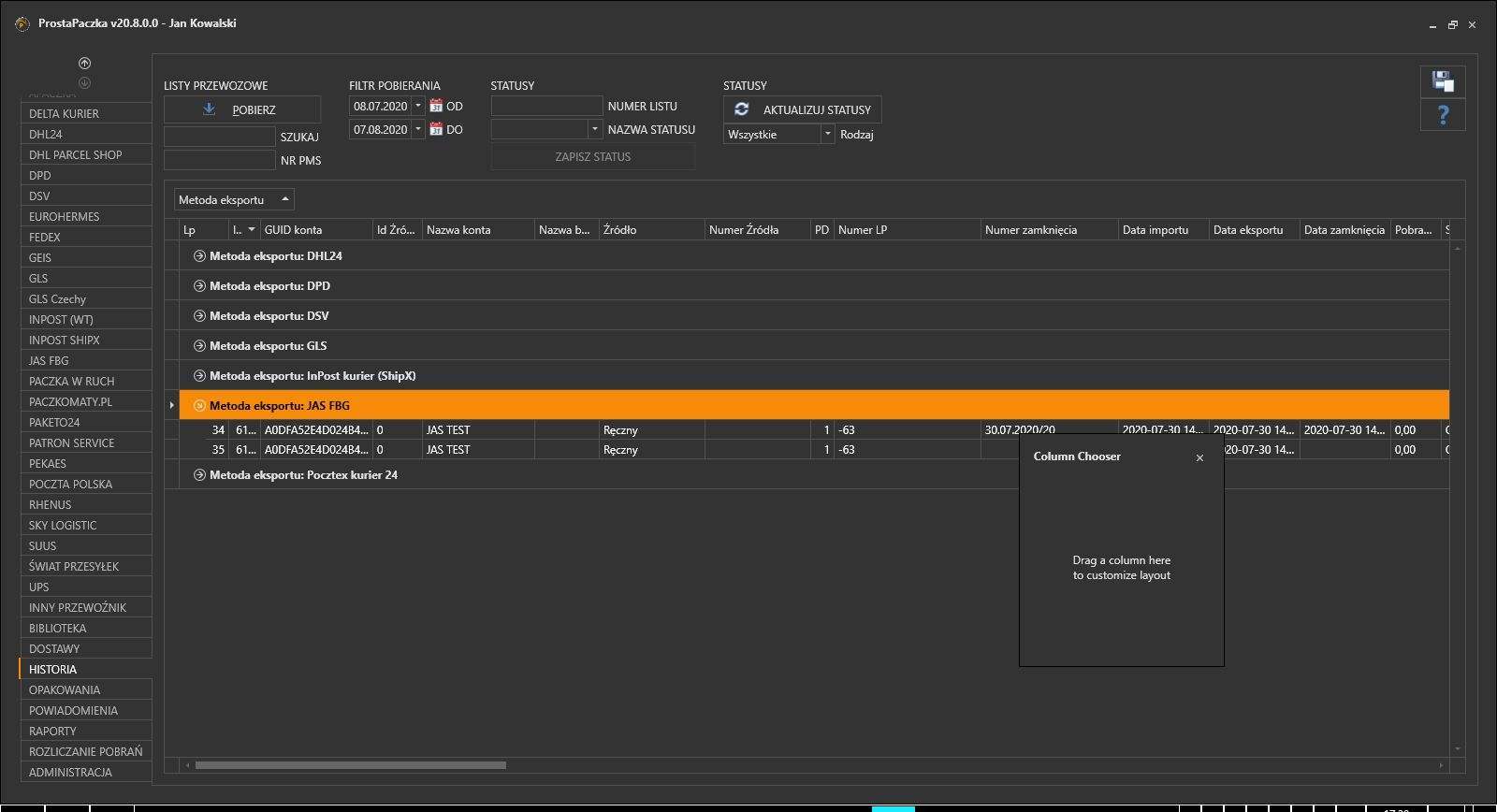This screenshot has height=812, width=1497.
Task: Select INPOST SHIPX from the sidebar
Action: [x=86, y=340]
